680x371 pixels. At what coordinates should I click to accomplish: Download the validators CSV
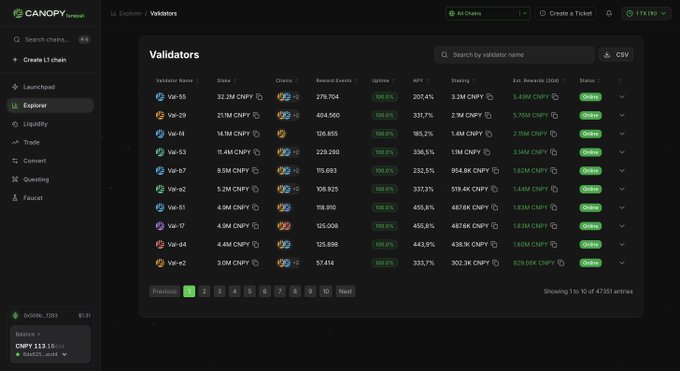click(616, 55)
